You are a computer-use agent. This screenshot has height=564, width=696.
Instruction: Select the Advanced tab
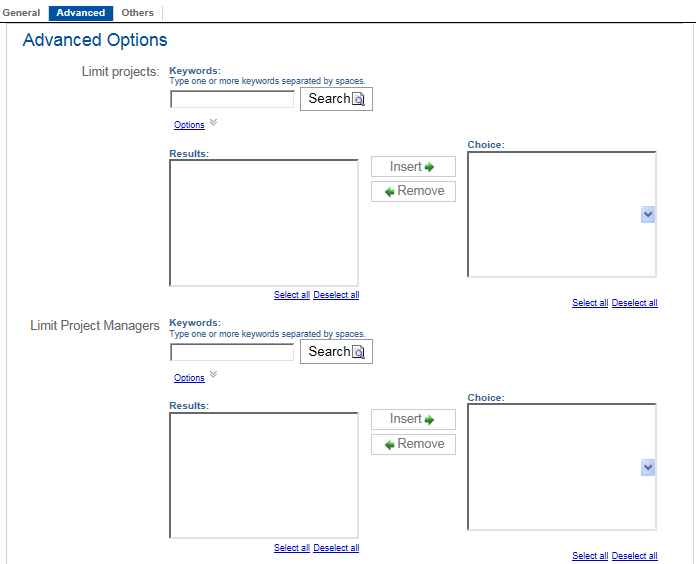[80, 13]
